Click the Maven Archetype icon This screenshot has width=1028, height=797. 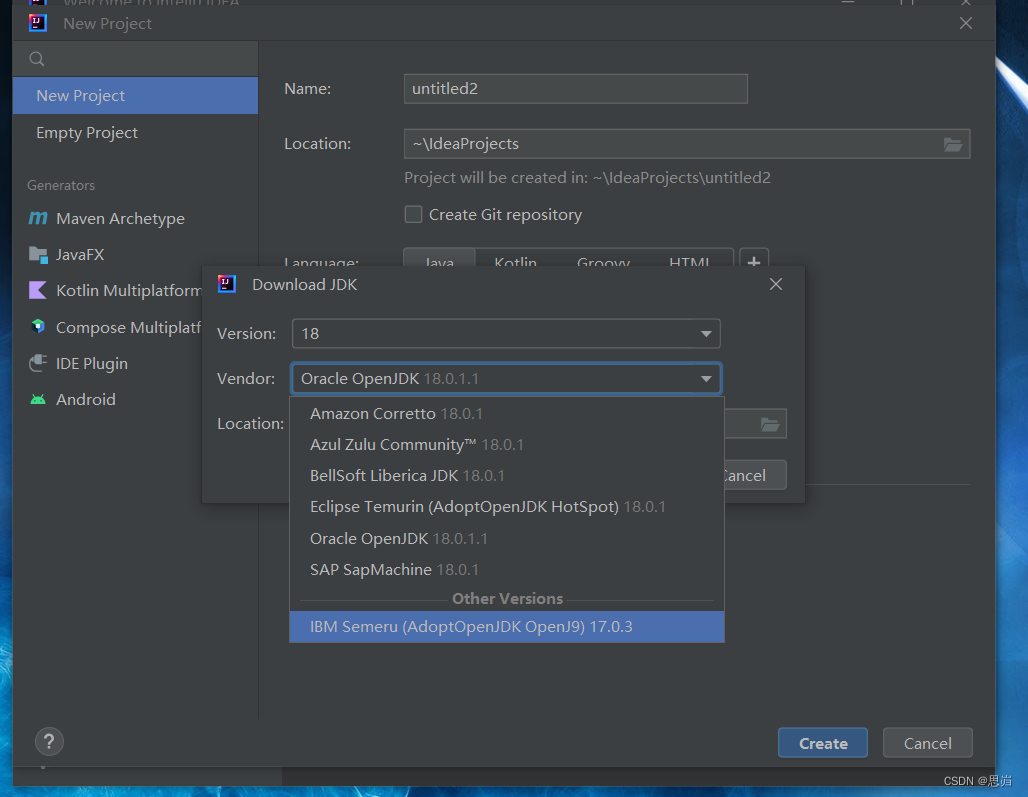(x=38, y=218)
